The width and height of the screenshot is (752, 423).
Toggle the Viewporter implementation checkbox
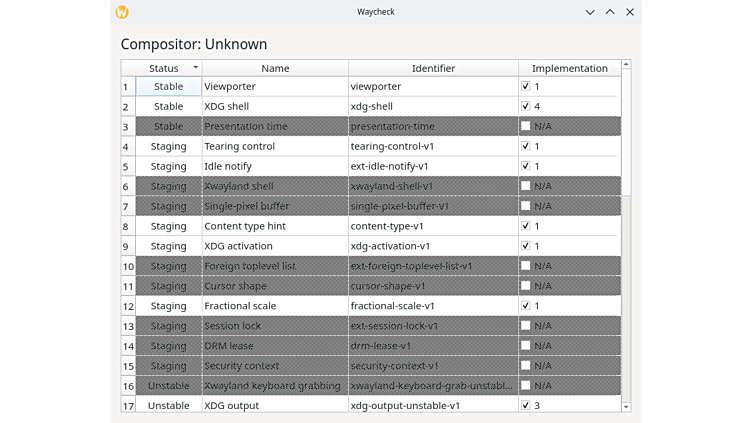(526, 87)
